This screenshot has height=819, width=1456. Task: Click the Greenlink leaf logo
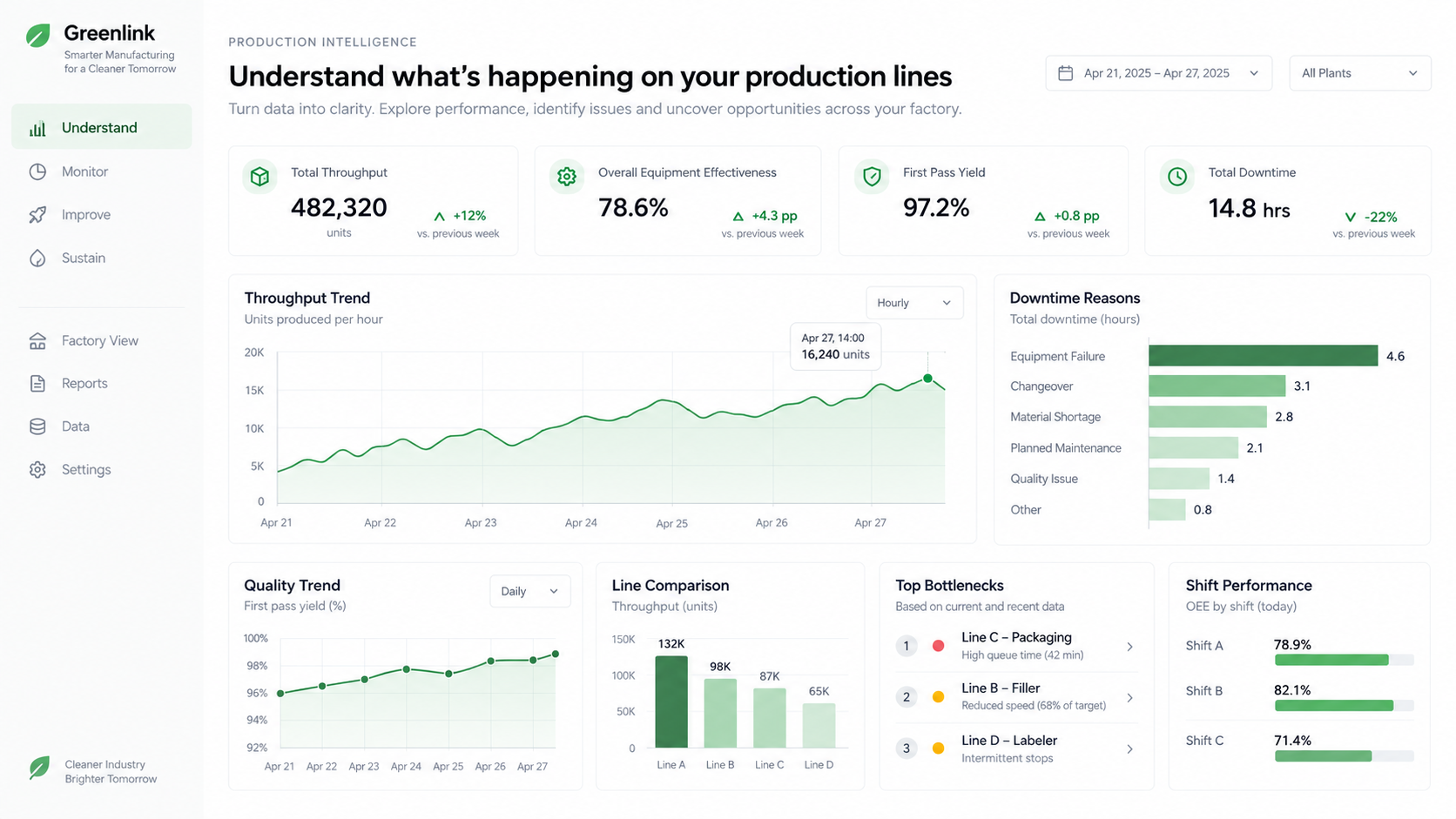[x=37, y=36]
